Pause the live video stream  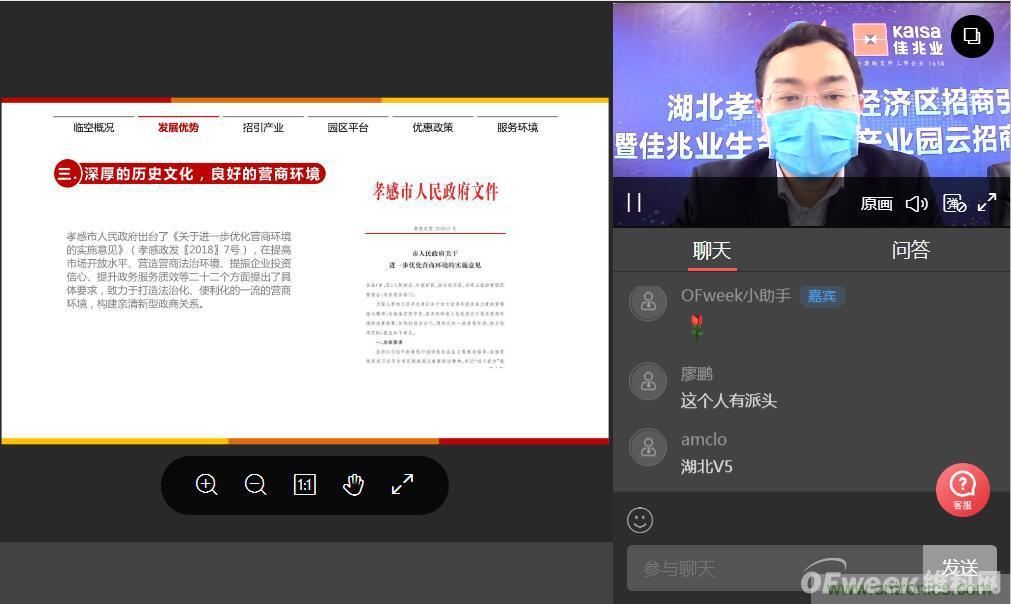(634, 203)
